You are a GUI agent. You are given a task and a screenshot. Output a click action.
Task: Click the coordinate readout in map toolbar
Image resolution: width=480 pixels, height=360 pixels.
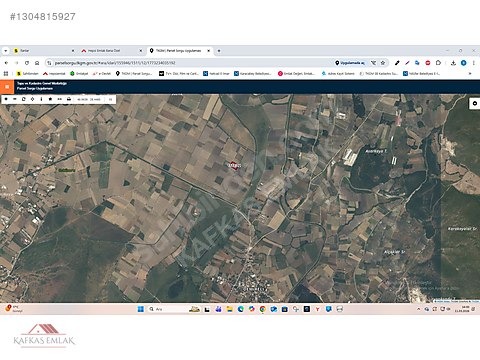click(x=89, y=99)
